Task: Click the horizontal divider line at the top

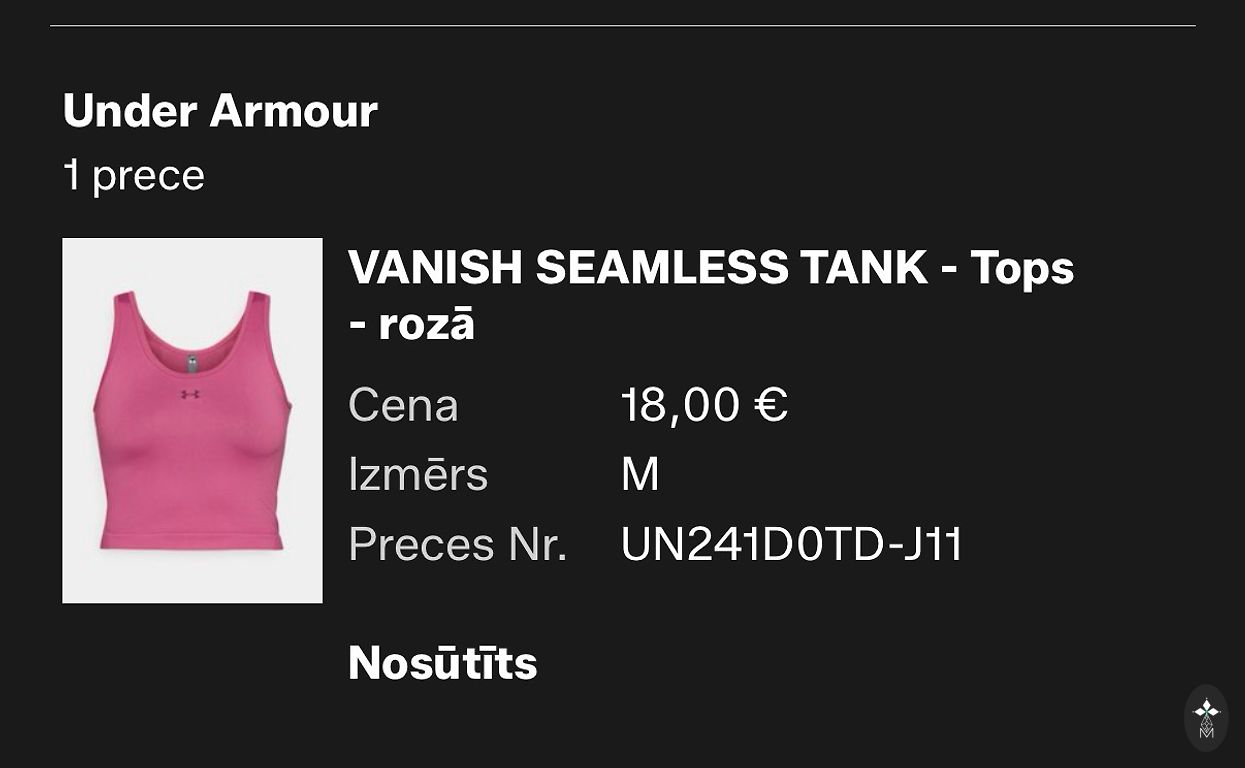Action: click(622, 25)
